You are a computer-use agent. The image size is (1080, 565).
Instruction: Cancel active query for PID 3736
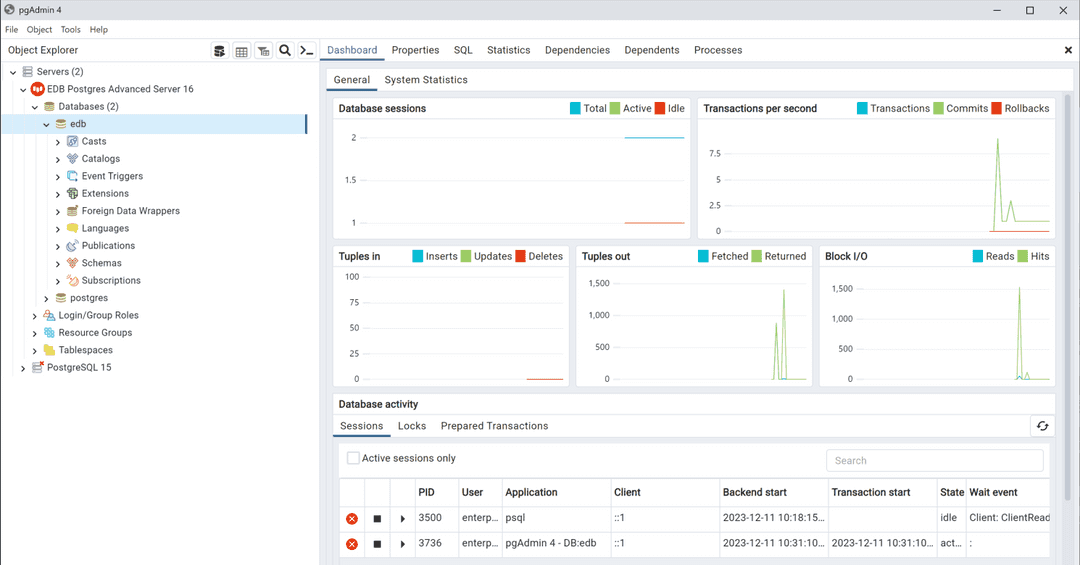click(377, 544)
